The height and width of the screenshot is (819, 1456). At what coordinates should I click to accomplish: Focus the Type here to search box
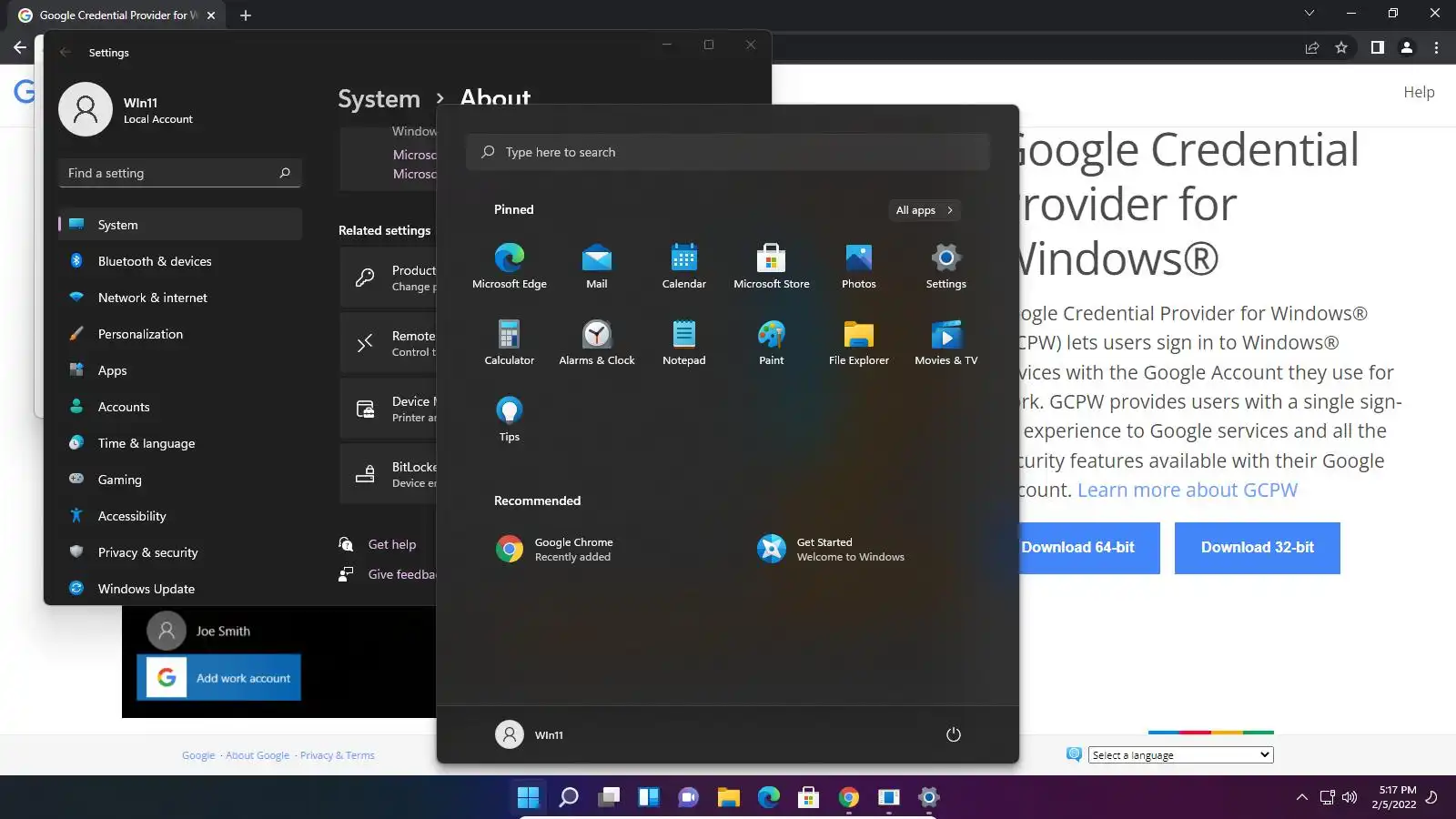(x=728, y=152)
